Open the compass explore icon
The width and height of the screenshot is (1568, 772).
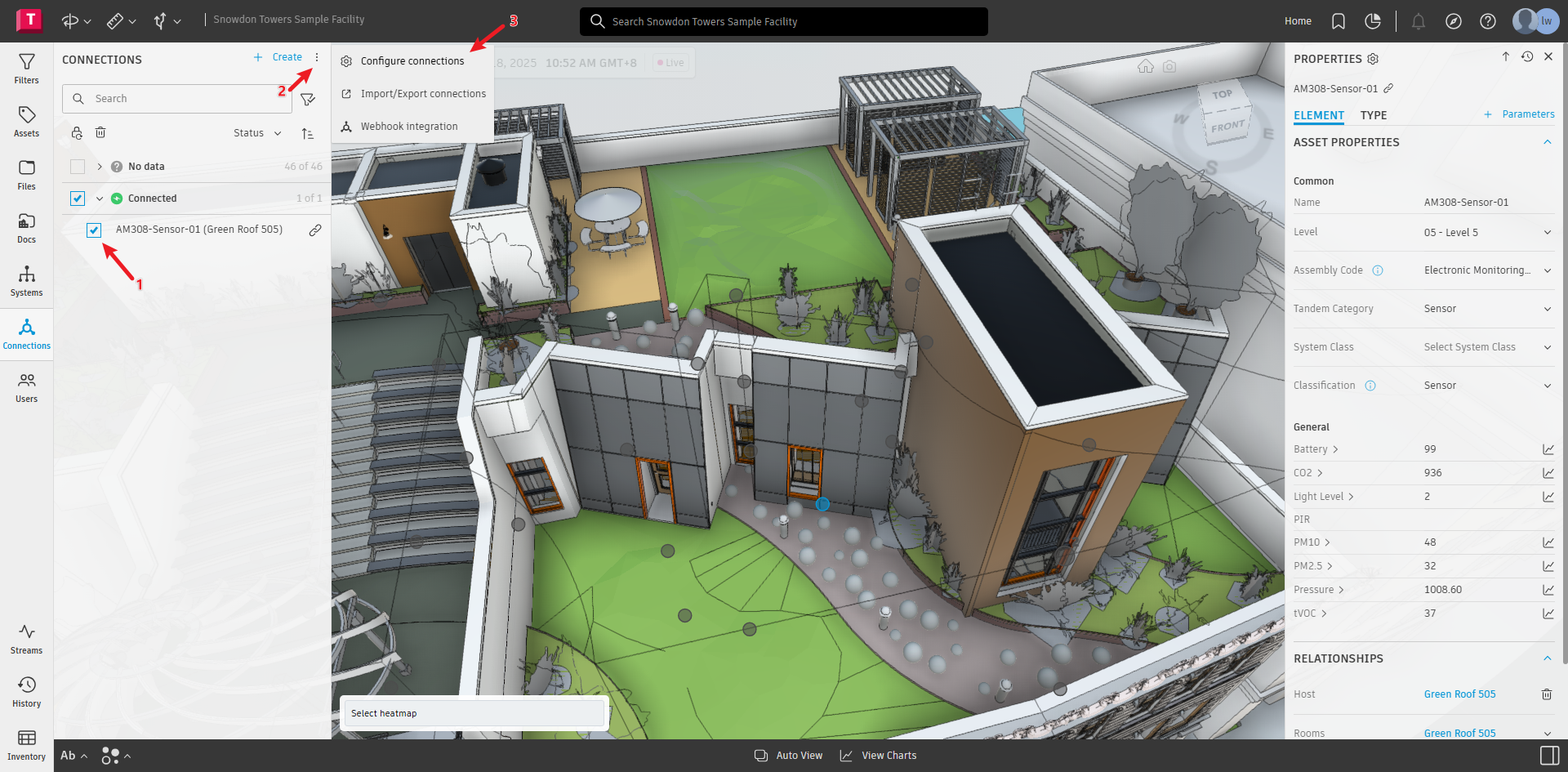[1454, 21]
